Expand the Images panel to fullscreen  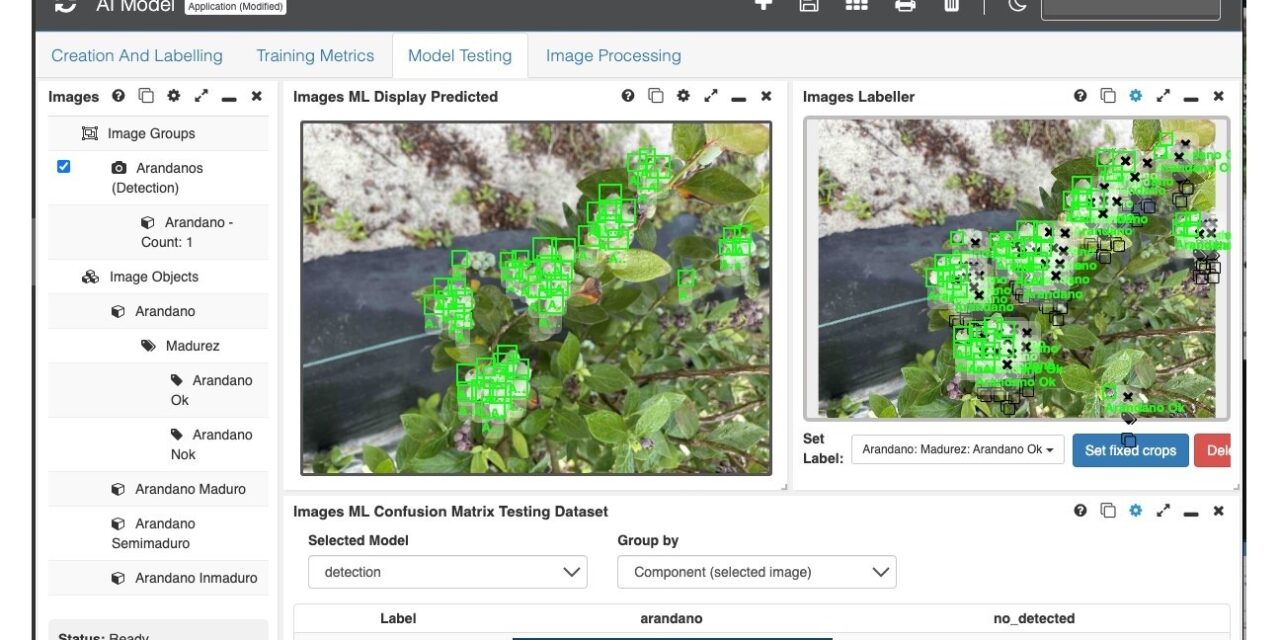click(x=201, y=96)
